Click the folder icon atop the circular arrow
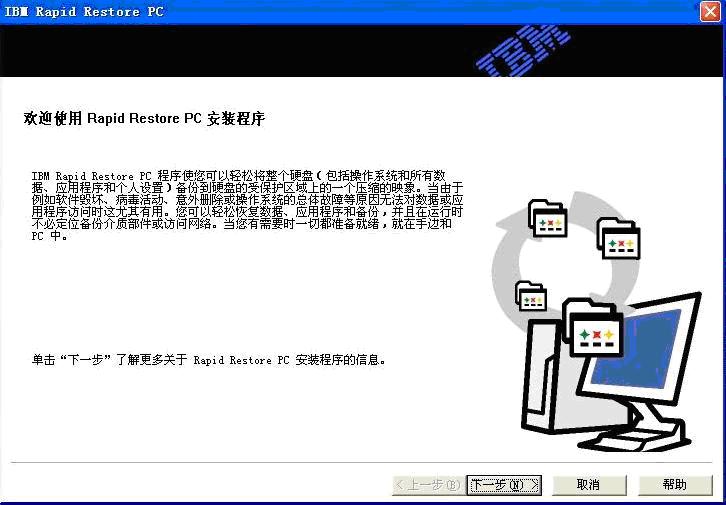 pos(547,219)
